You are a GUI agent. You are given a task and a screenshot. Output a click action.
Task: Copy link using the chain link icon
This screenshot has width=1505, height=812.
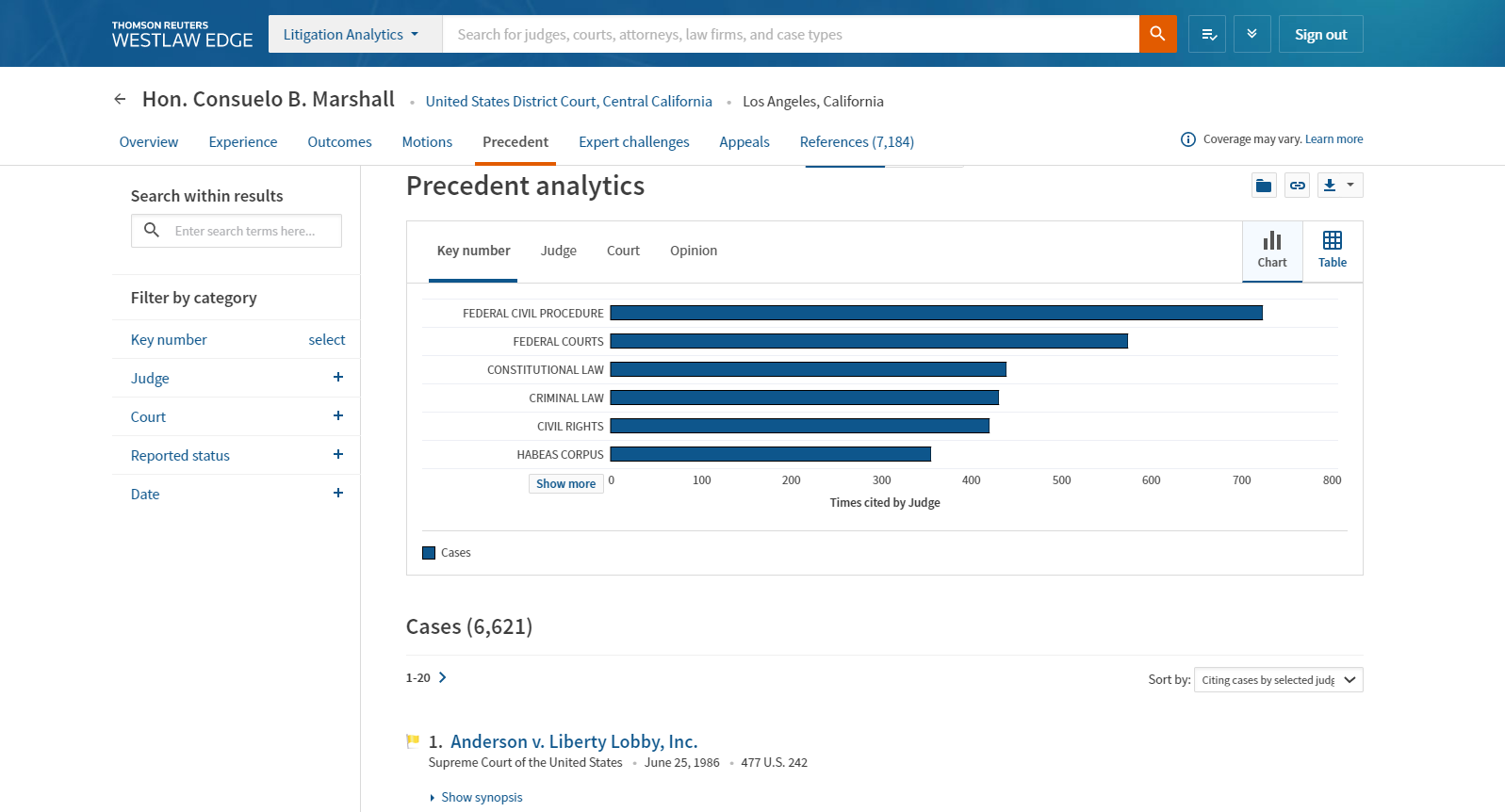[x=1298, y=186]
